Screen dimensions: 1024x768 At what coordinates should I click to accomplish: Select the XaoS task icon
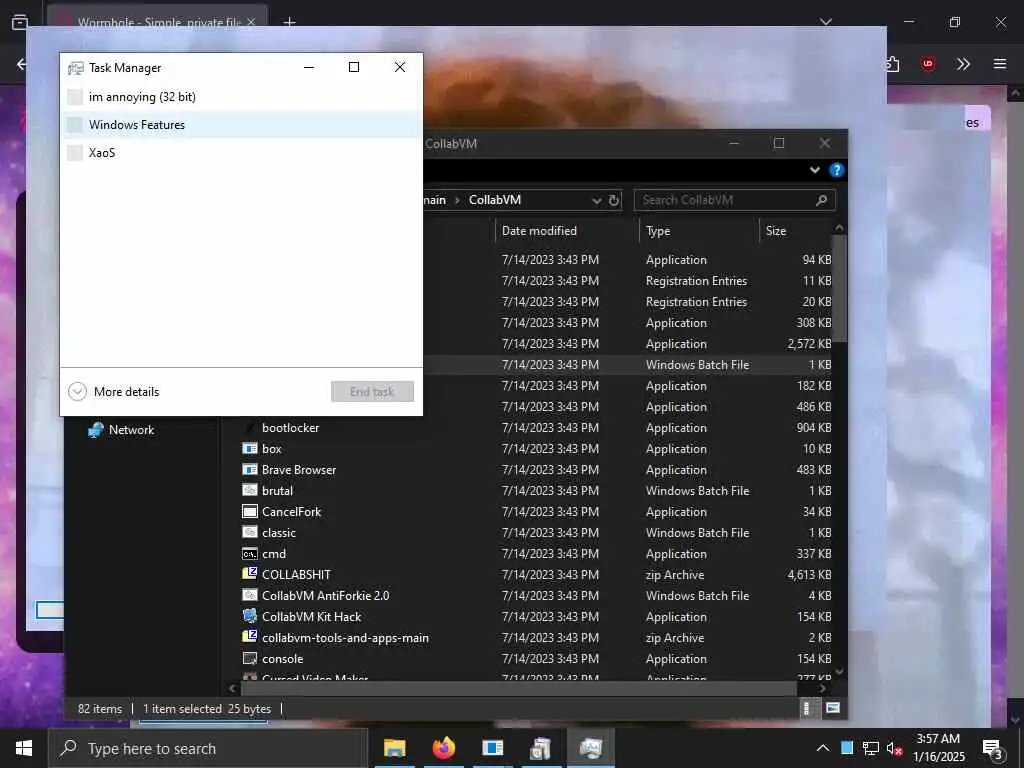tap(75, 153)
